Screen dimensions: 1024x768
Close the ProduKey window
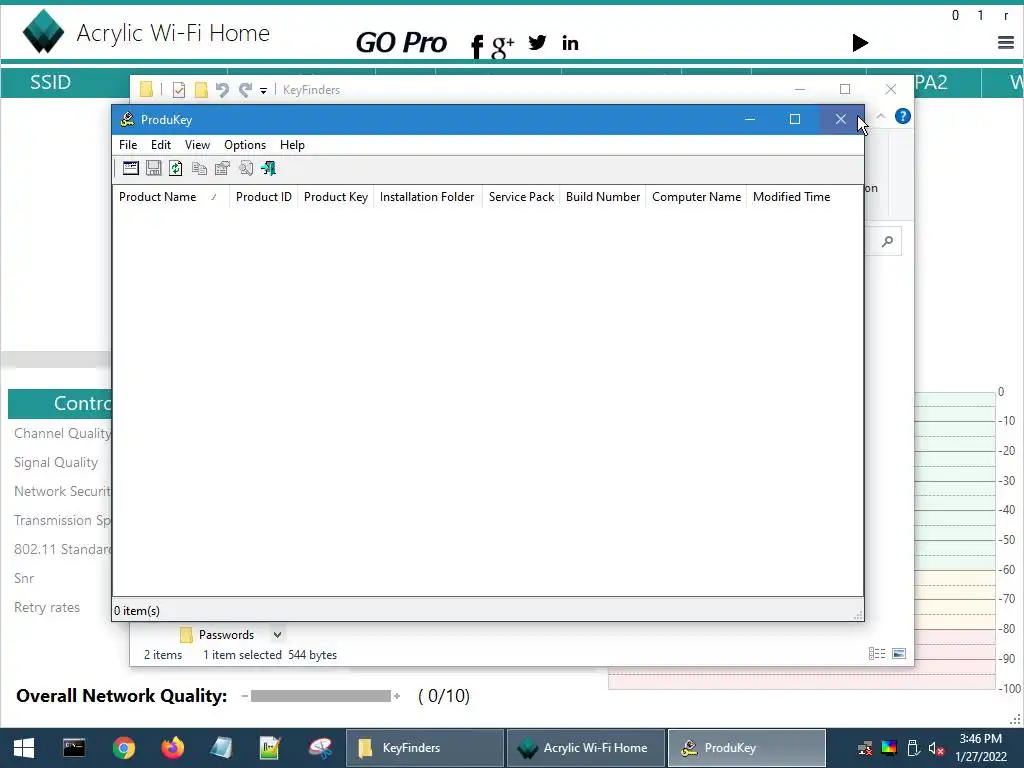point(841,119)
